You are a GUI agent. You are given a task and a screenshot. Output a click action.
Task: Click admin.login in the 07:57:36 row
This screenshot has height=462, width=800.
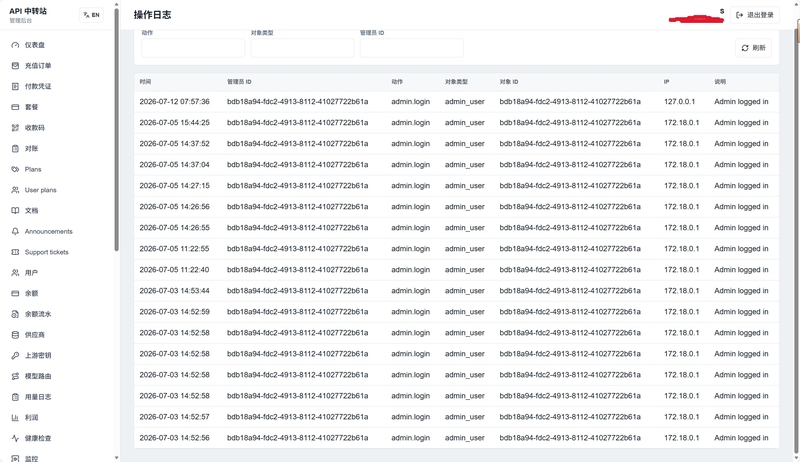pyautogui.click(x=411, y=102)
